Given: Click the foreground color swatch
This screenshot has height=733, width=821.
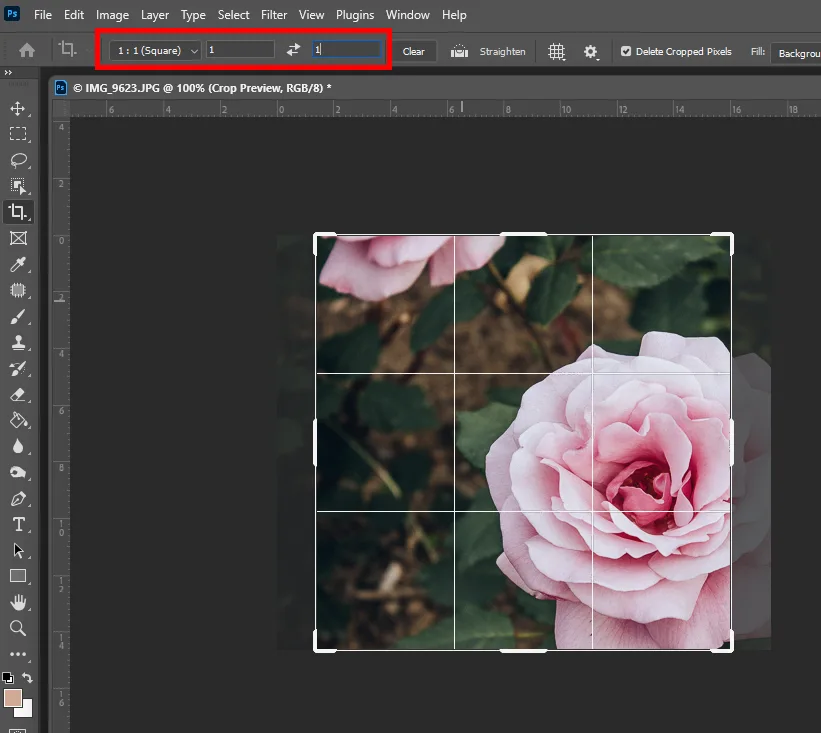Looking at the screenshot, I should (13, 697).
